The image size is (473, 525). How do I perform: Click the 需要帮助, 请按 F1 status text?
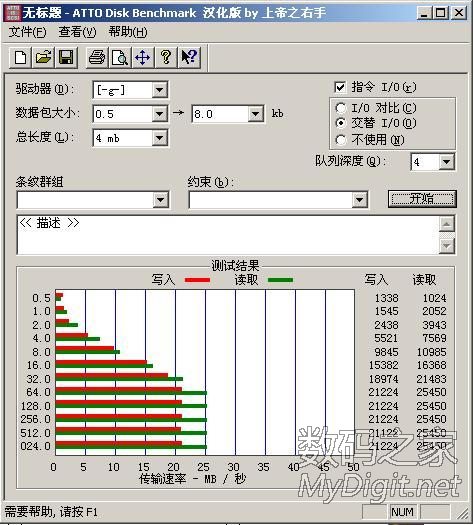[x=51, y=512]
